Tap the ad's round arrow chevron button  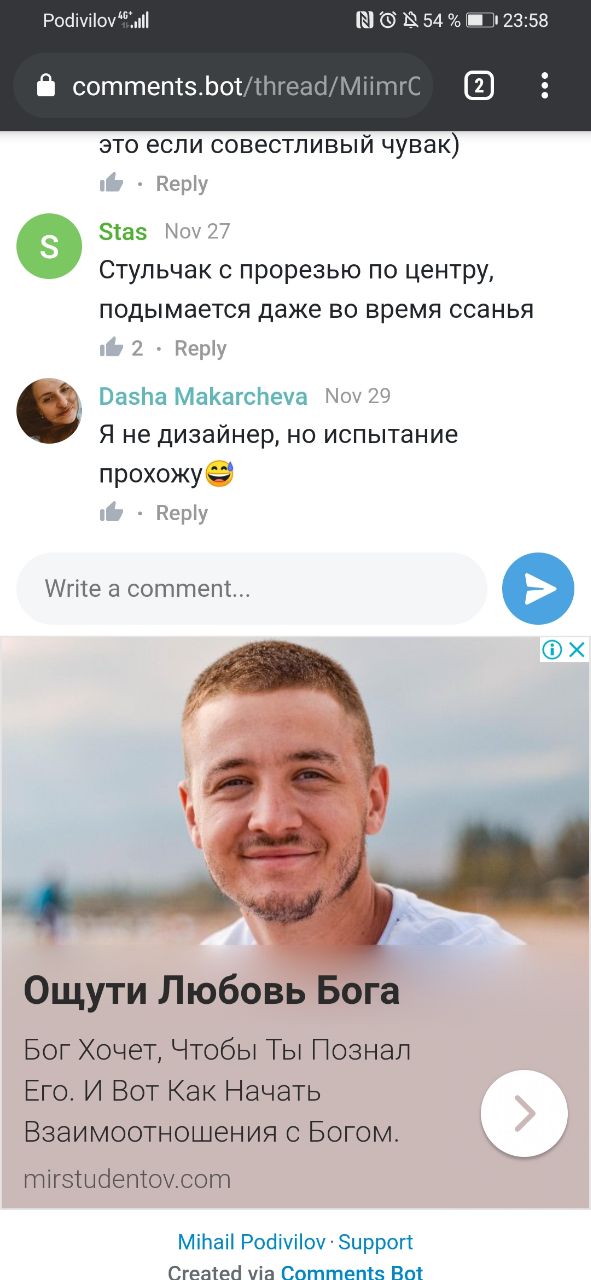524,1113
